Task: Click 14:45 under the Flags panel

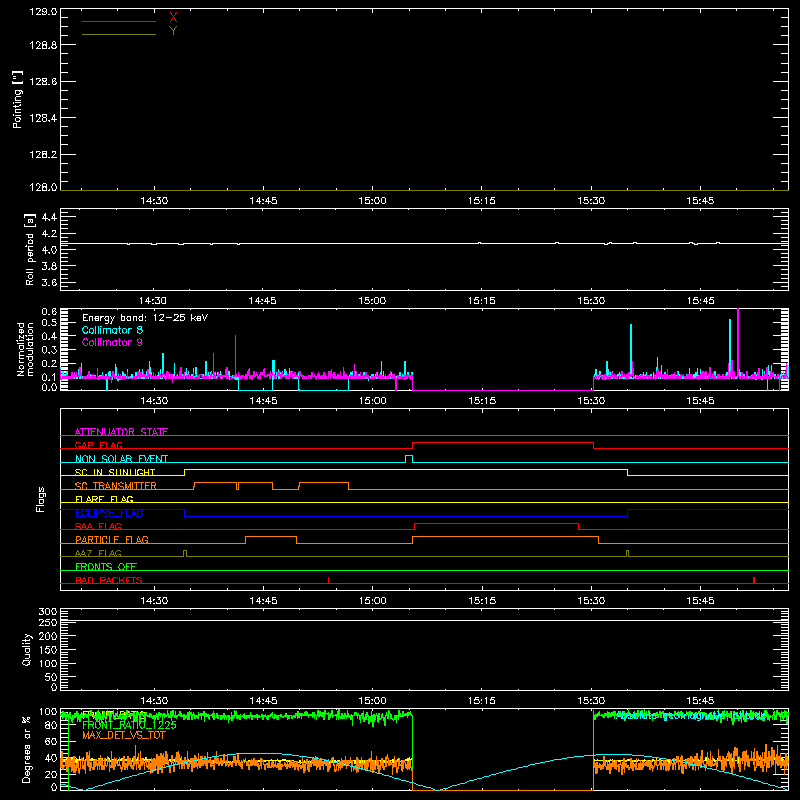Action: tap(263, 601)
